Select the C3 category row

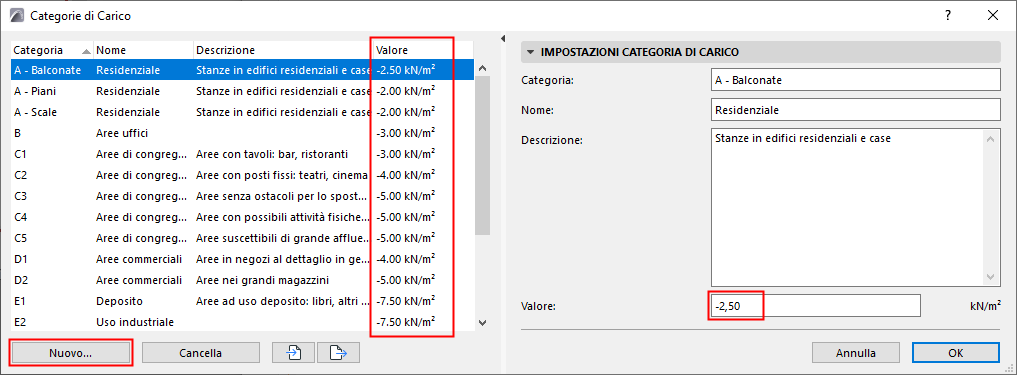[x=242, y=196]
